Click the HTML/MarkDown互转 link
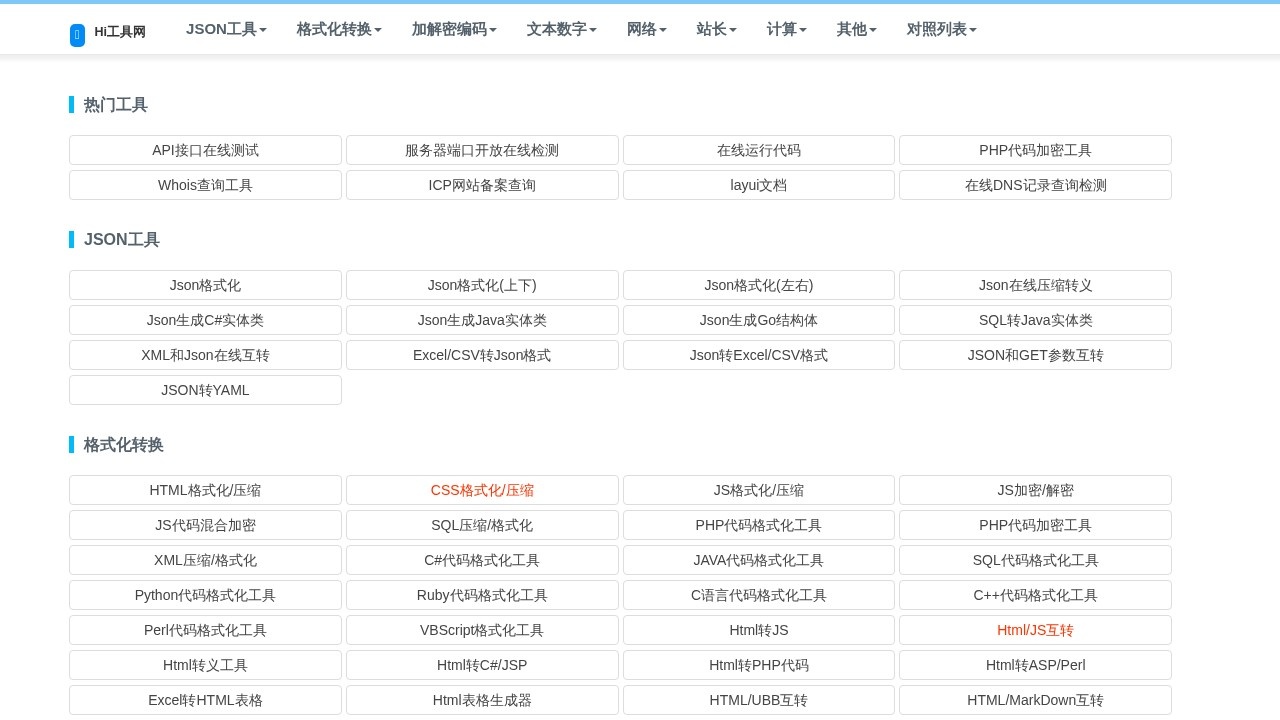The height and width of the screenshot is (720, 1280). [x=1035, y=700]
